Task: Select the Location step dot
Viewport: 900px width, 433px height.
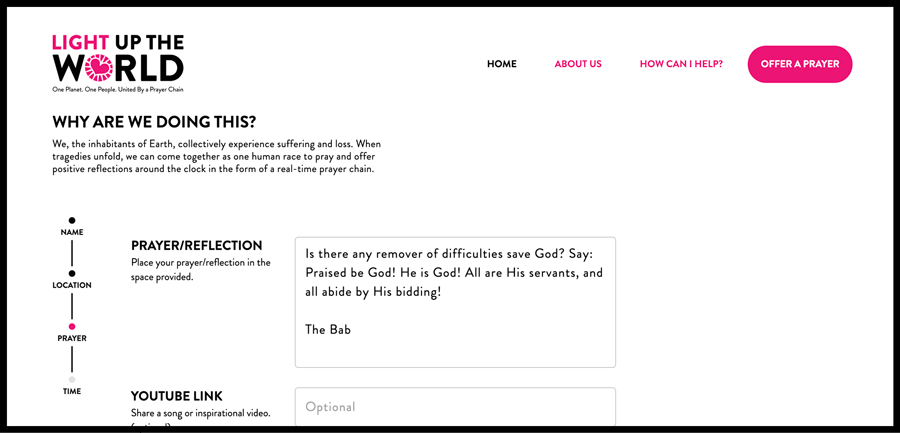Action: click(72, 273)
